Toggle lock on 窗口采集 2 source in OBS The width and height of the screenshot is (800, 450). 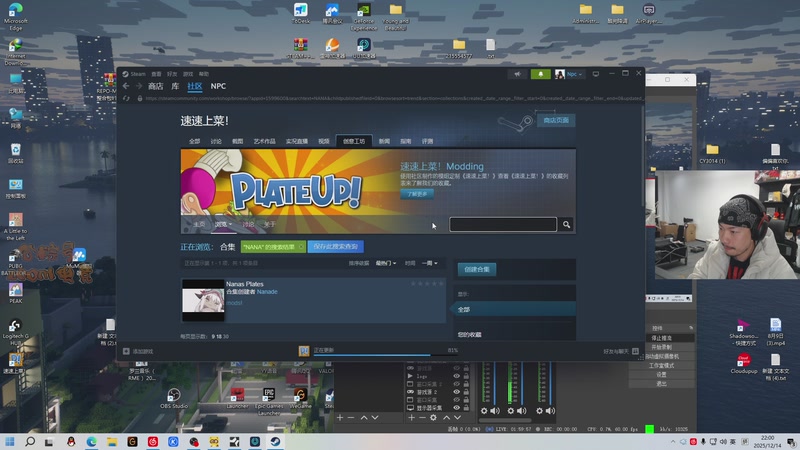click(x=466, y=384)
